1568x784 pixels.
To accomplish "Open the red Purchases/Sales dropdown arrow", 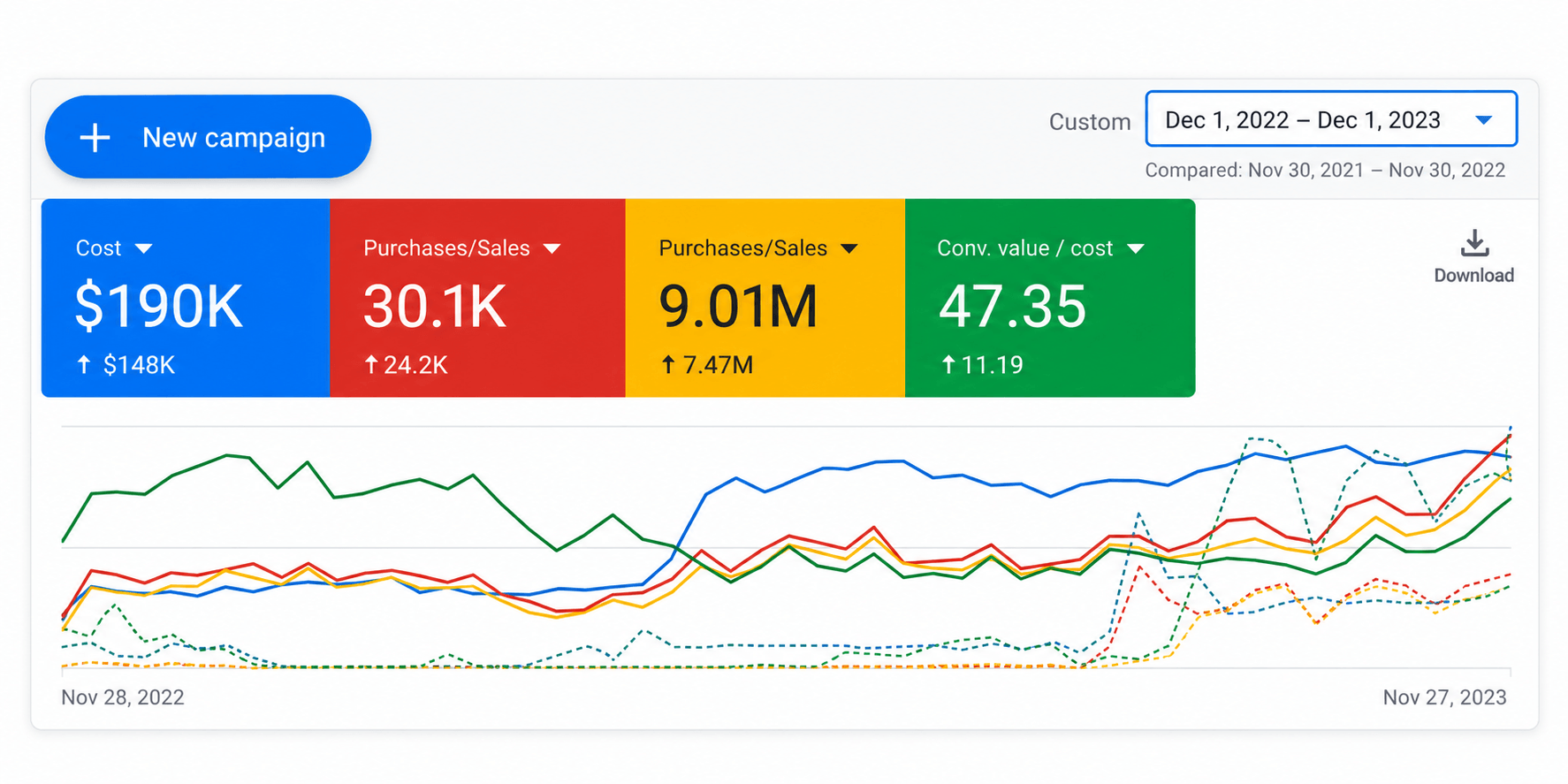I will coord(552,249).
